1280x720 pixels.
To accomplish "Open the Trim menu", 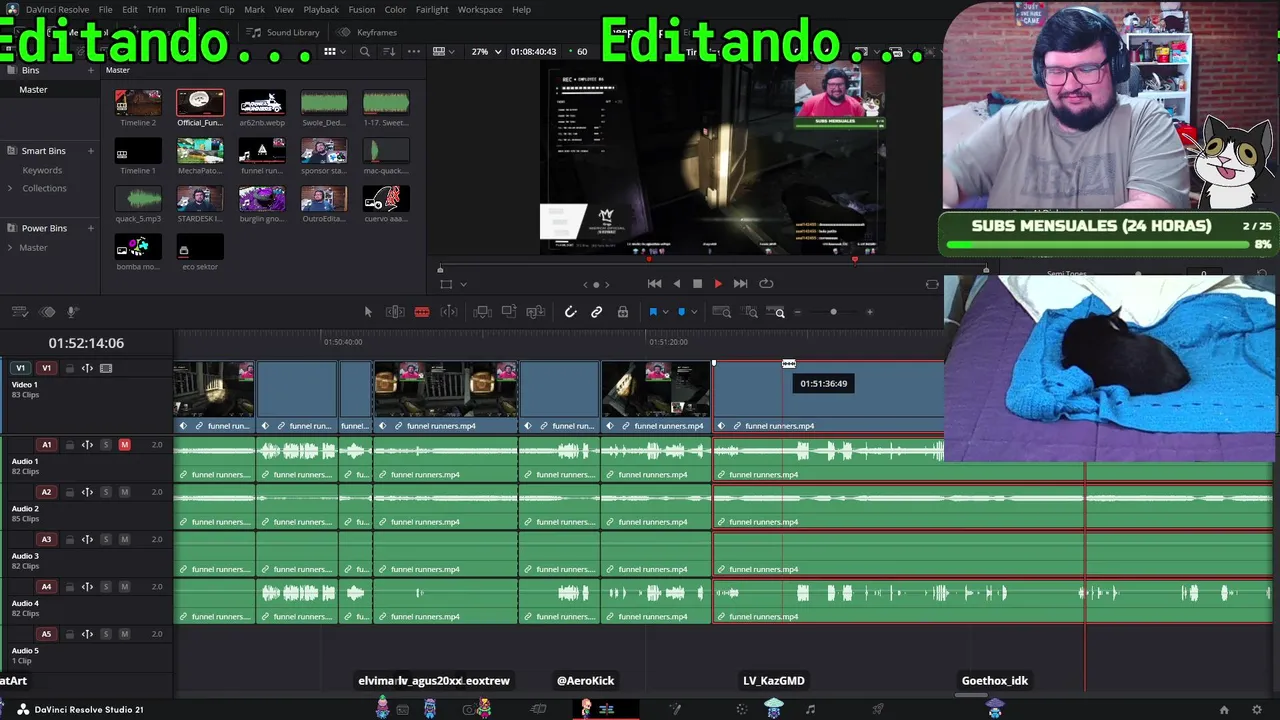I will click(156, 10).
